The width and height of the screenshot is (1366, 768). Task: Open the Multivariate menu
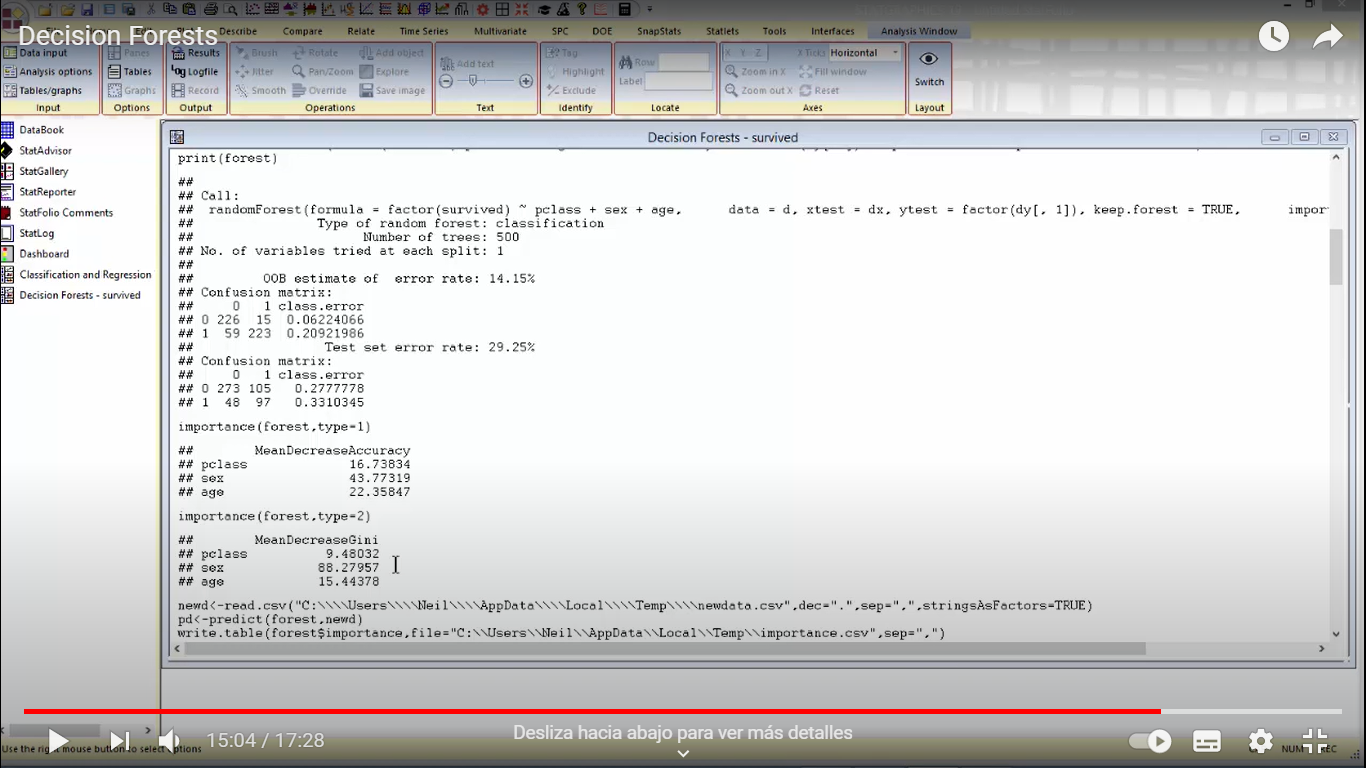click(x=500, y=31)
